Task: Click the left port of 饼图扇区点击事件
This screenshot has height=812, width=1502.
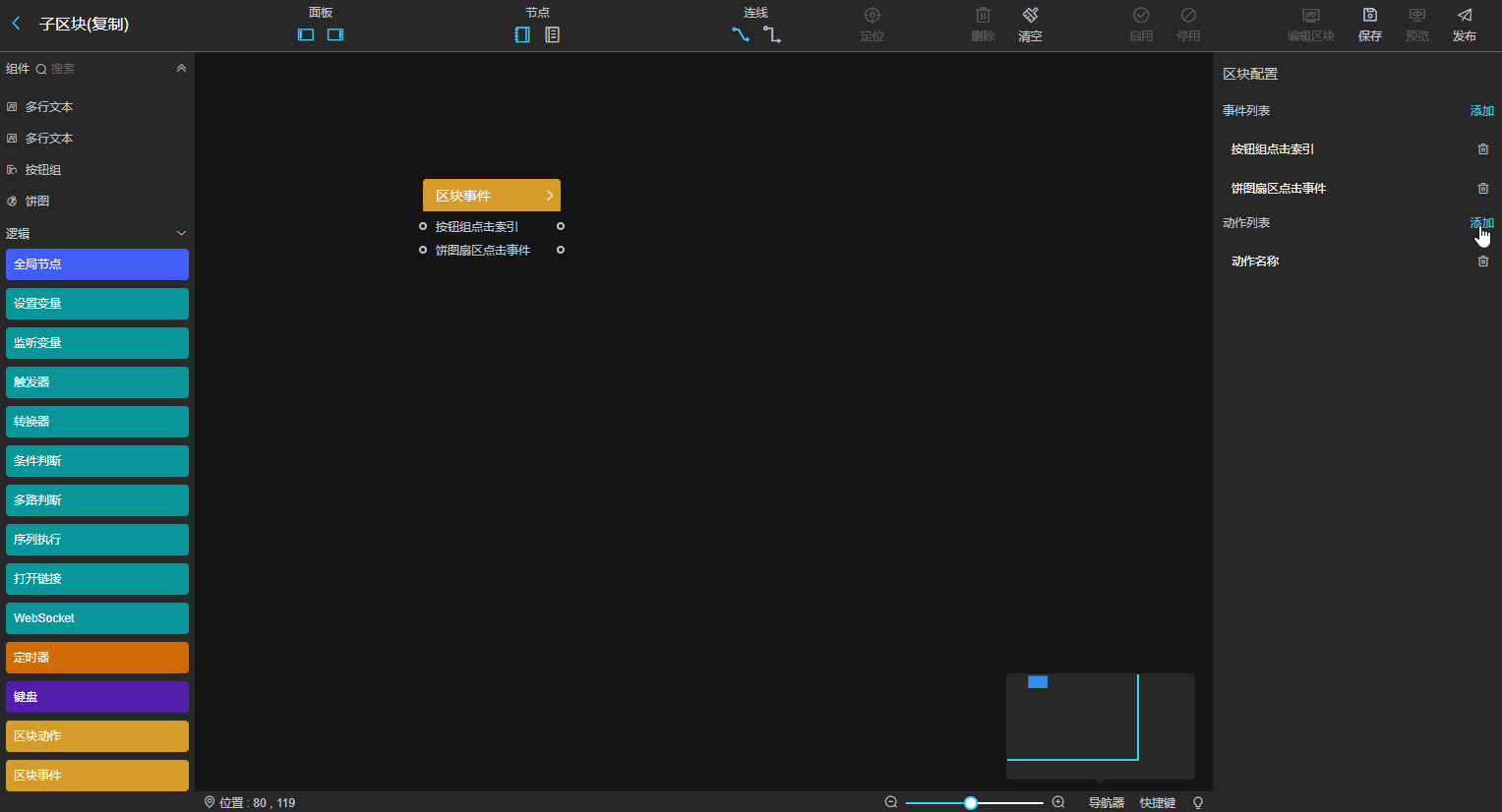Action: click(x=423, y=250)
